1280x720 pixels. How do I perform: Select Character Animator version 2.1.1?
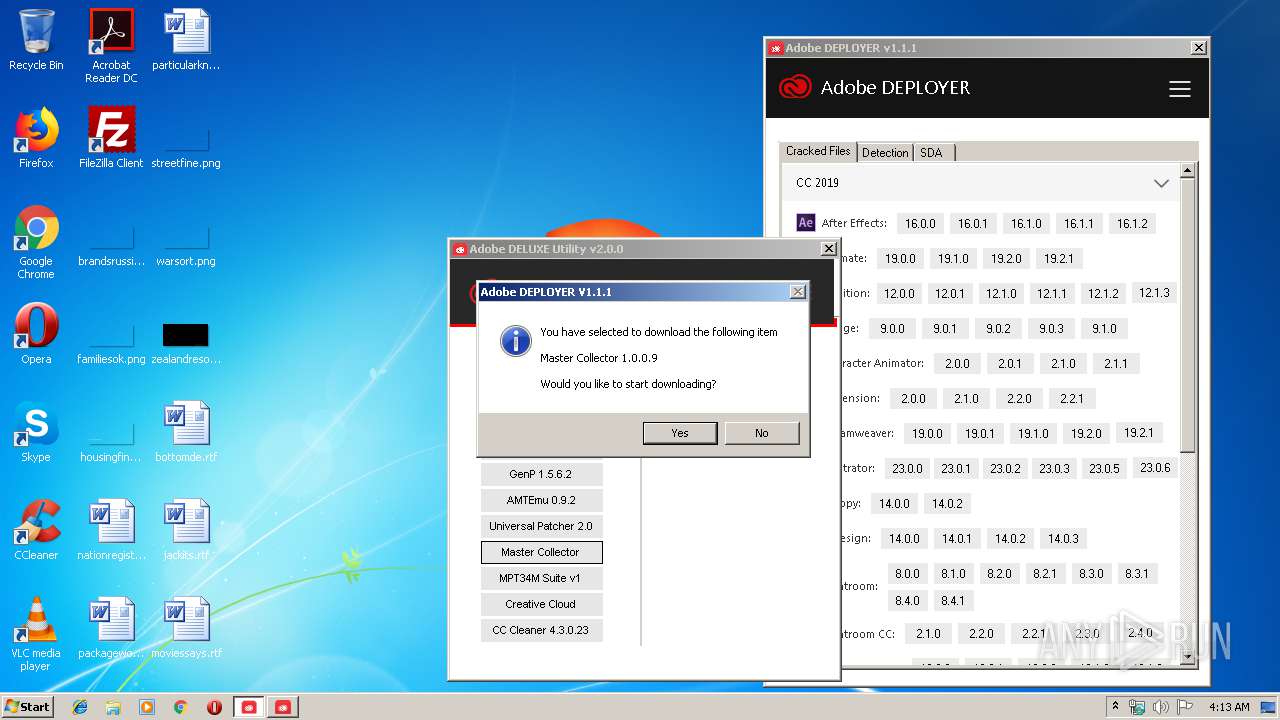coord(1116,364)
